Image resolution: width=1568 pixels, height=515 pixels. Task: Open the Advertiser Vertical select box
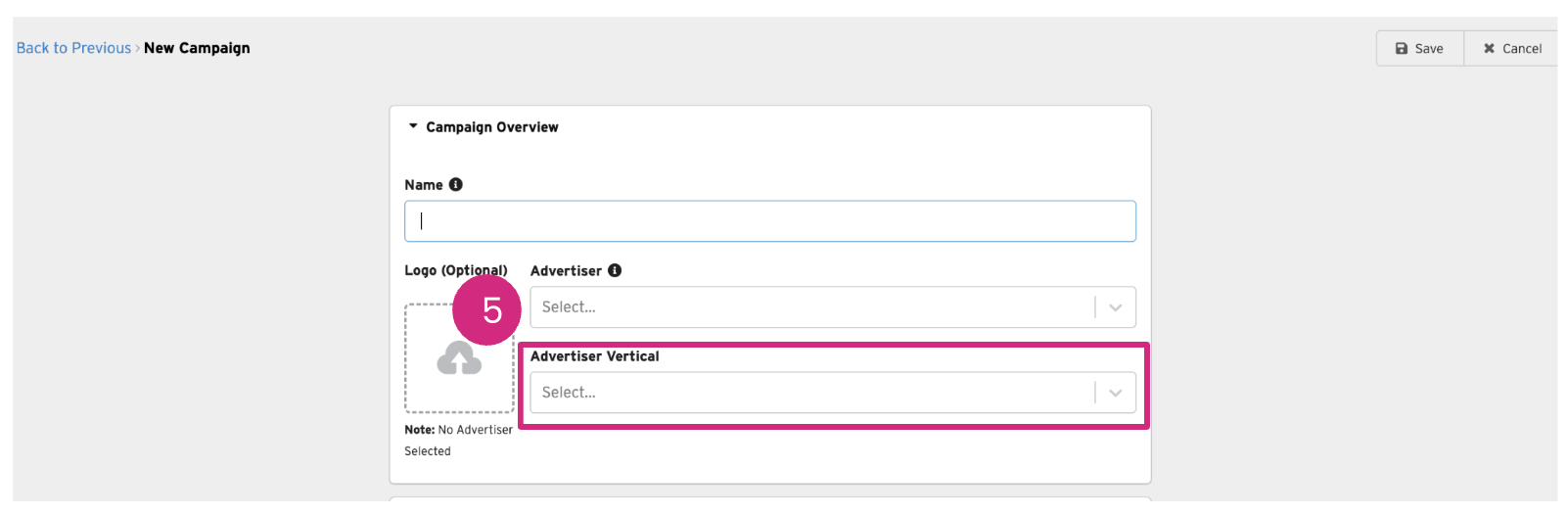tap(812, 393)
